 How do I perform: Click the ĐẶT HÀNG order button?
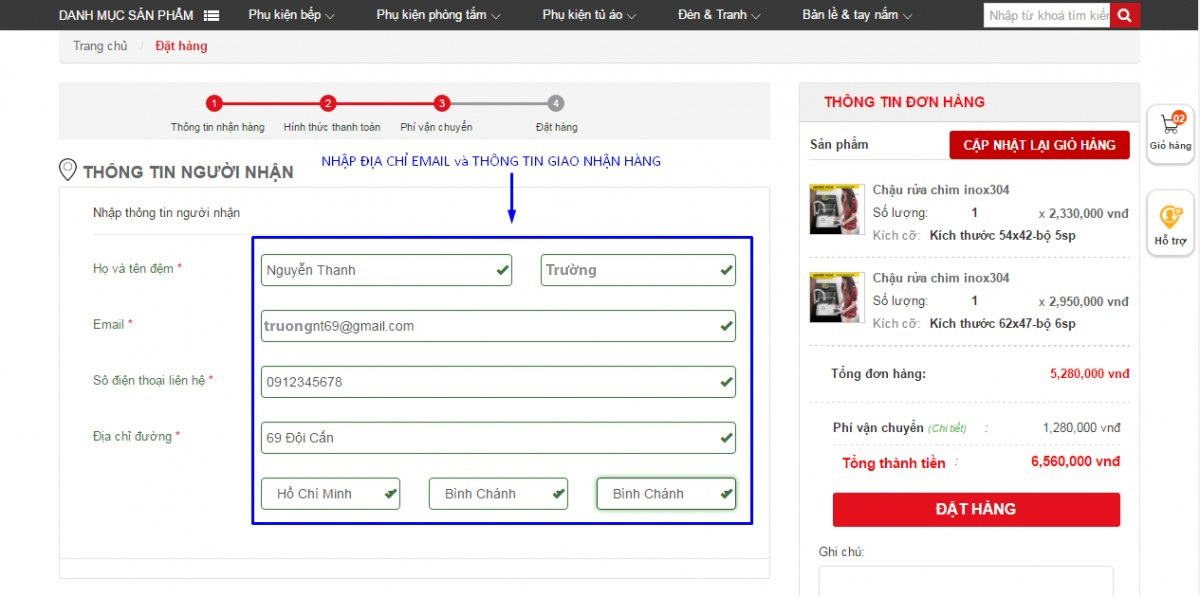(976, 509)
